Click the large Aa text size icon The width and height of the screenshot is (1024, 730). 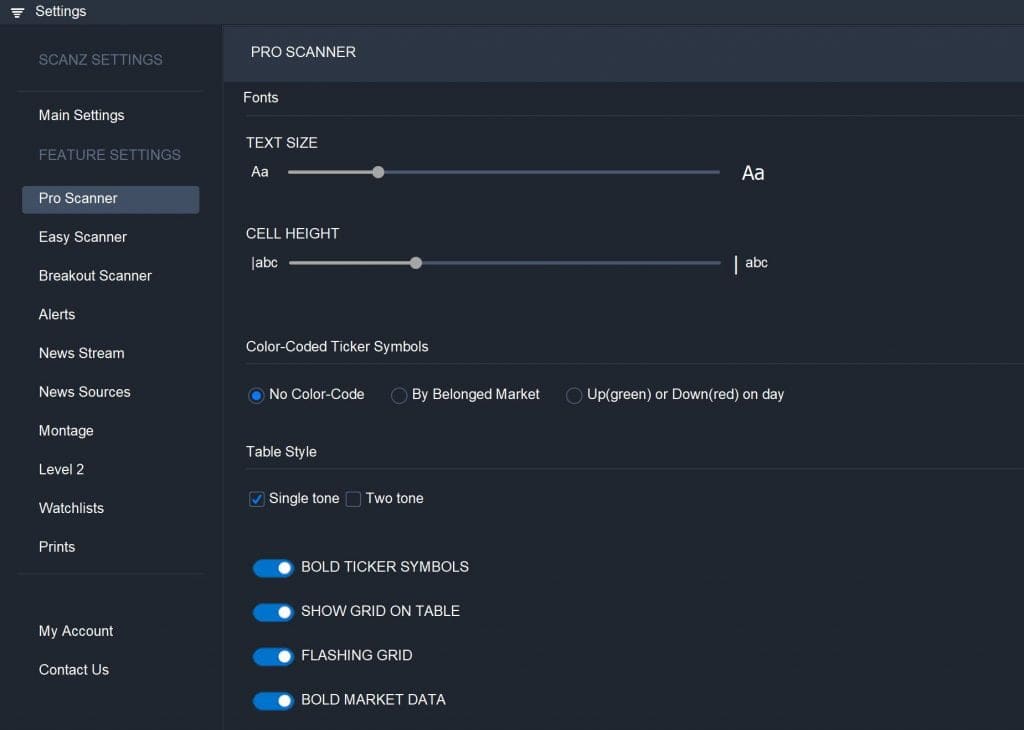[752, 172]
